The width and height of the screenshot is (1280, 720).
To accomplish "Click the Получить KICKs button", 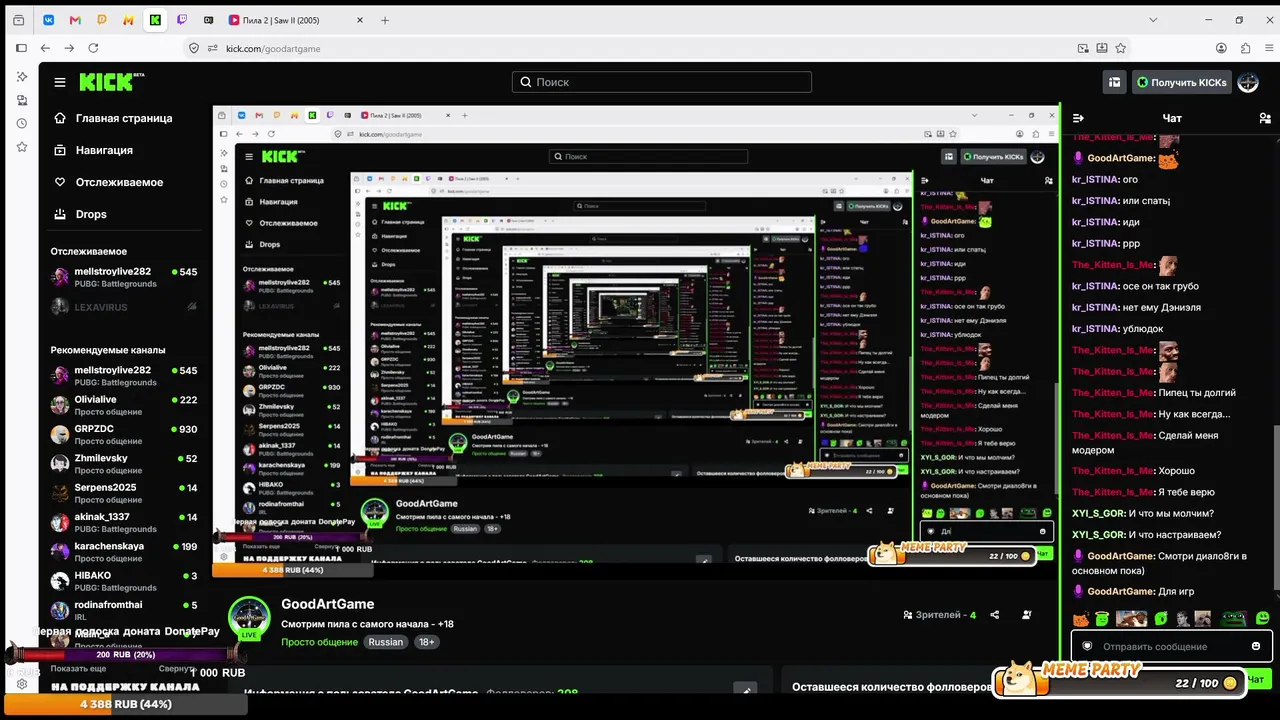I will 1181,82.
